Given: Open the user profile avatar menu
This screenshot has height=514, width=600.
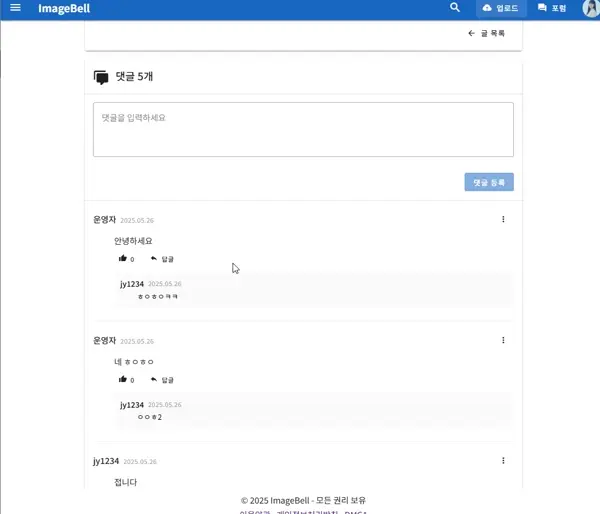Looking at the screenshot, I should [590, 8].
